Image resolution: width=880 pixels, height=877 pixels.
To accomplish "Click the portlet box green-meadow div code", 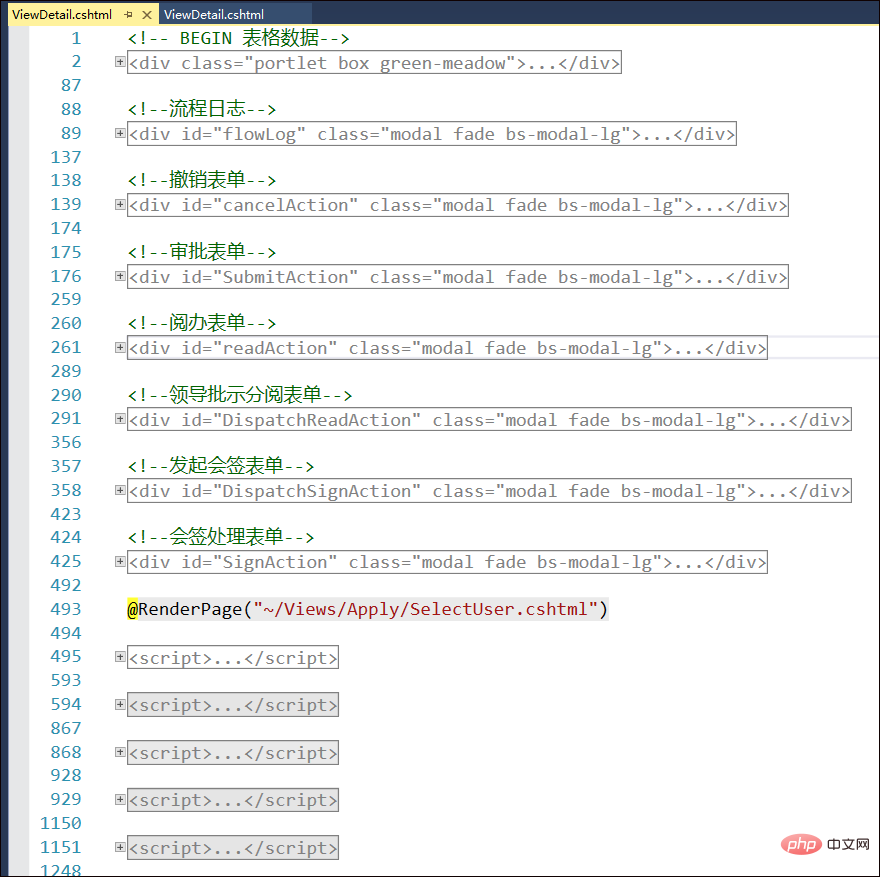I will [374, 62].
